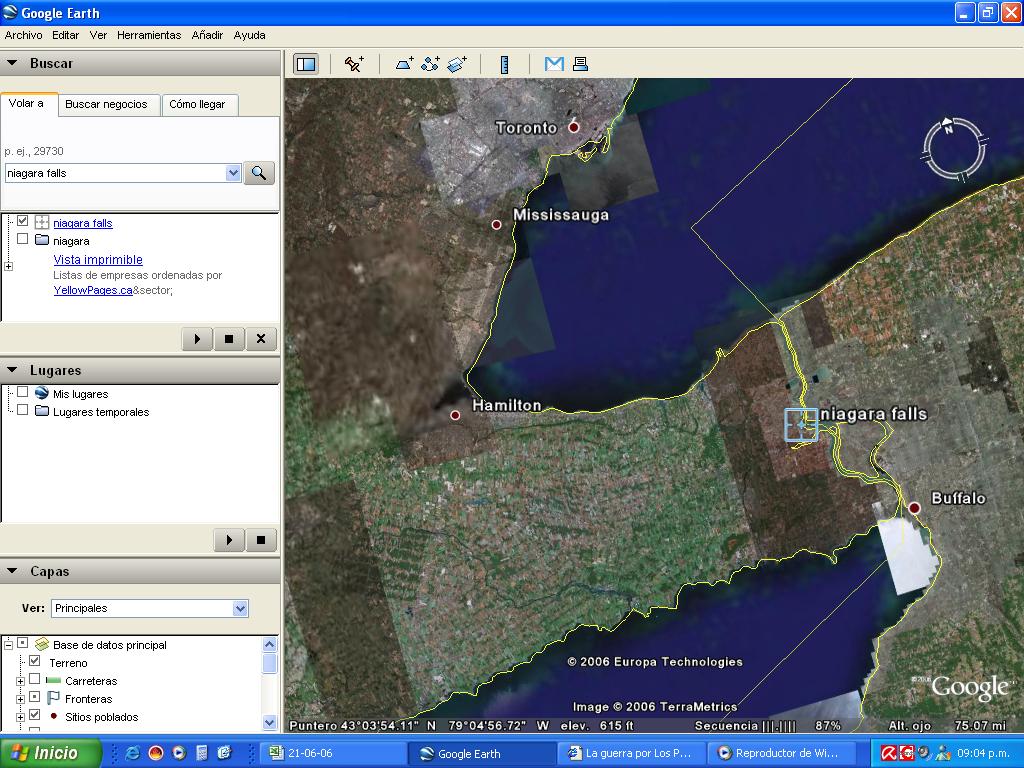Click the Hamilton city marker dot
This screenshot has width=1024, height=768.
455,415
